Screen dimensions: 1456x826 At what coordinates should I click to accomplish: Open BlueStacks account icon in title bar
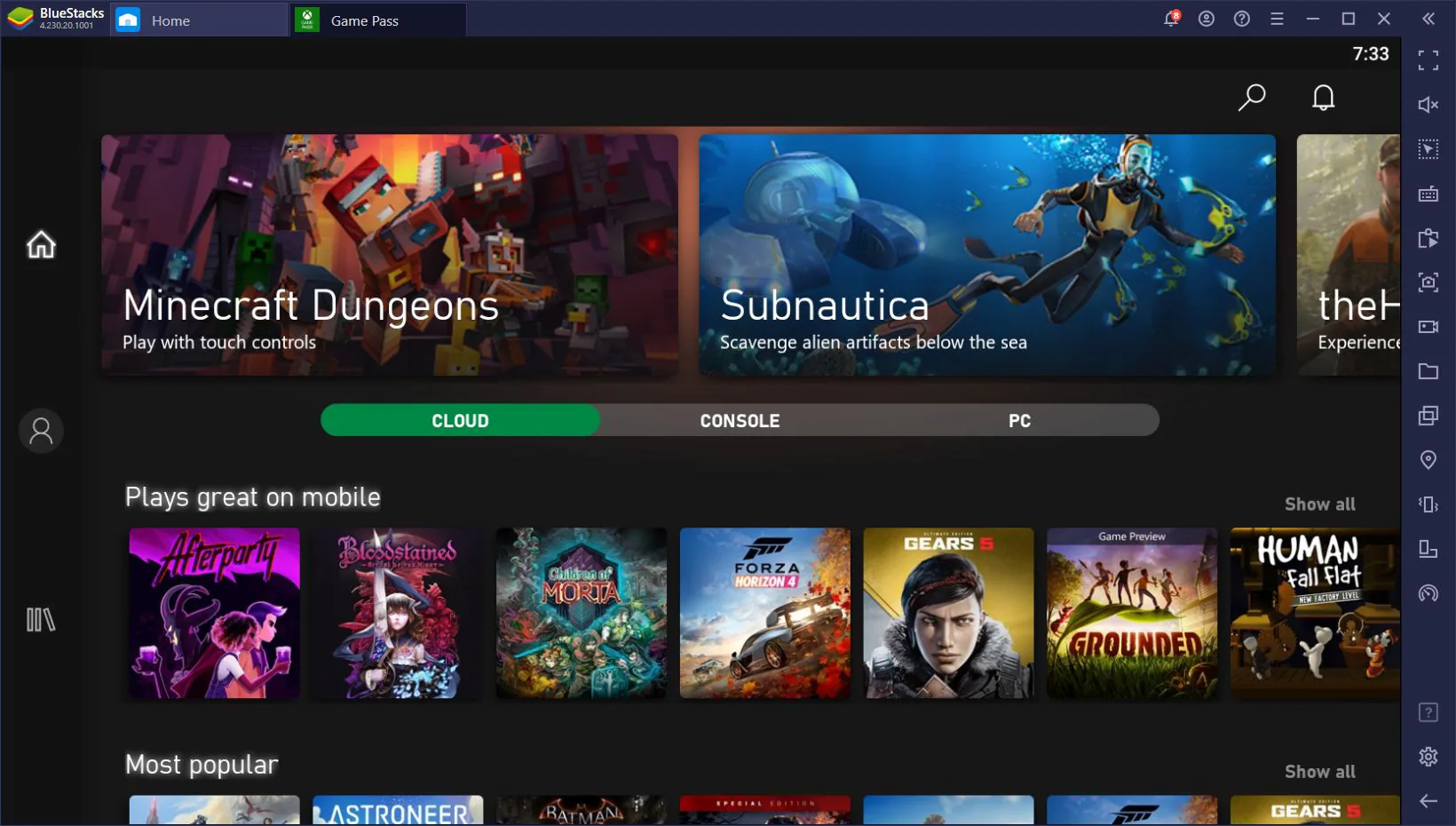(x=1207, y=19)
